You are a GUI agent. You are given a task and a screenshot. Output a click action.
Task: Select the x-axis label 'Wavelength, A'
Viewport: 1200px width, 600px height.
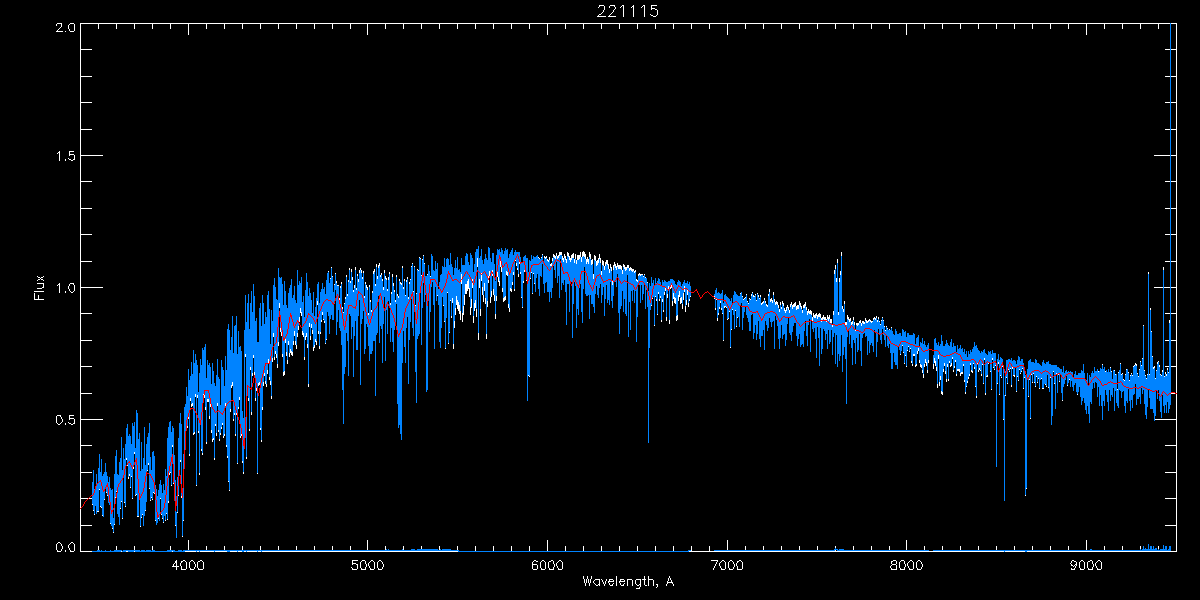pyautogui.click(x=628, y=581)
